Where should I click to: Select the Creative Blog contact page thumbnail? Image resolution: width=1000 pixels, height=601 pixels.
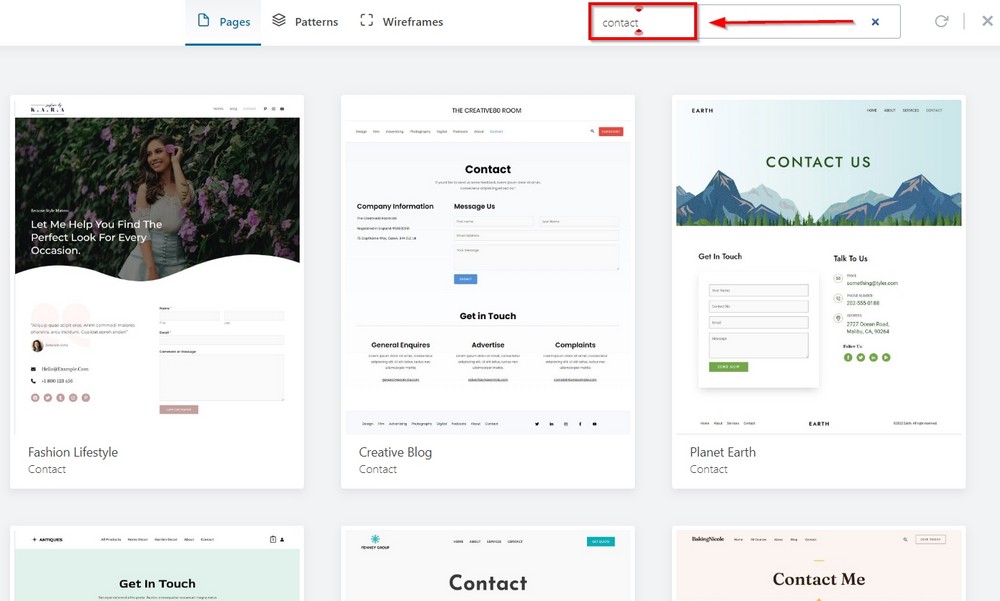[488, 267]
